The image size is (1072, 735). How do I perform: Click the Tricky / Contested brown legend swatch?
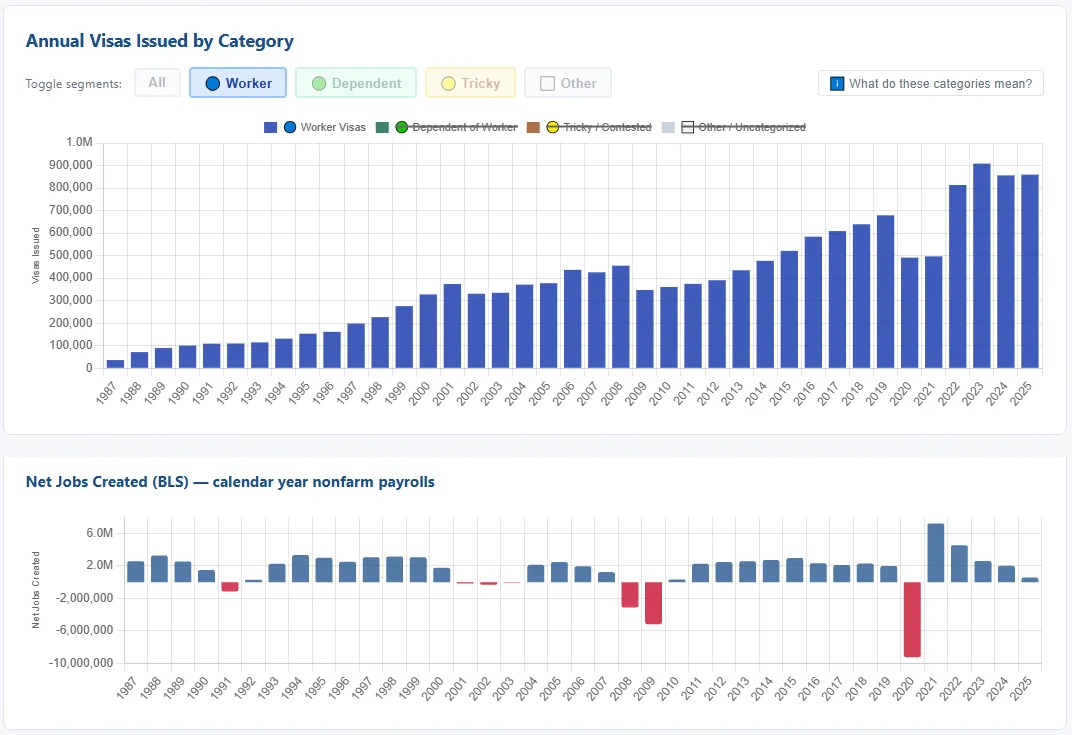pyautogui.click(x=533, y=127)
